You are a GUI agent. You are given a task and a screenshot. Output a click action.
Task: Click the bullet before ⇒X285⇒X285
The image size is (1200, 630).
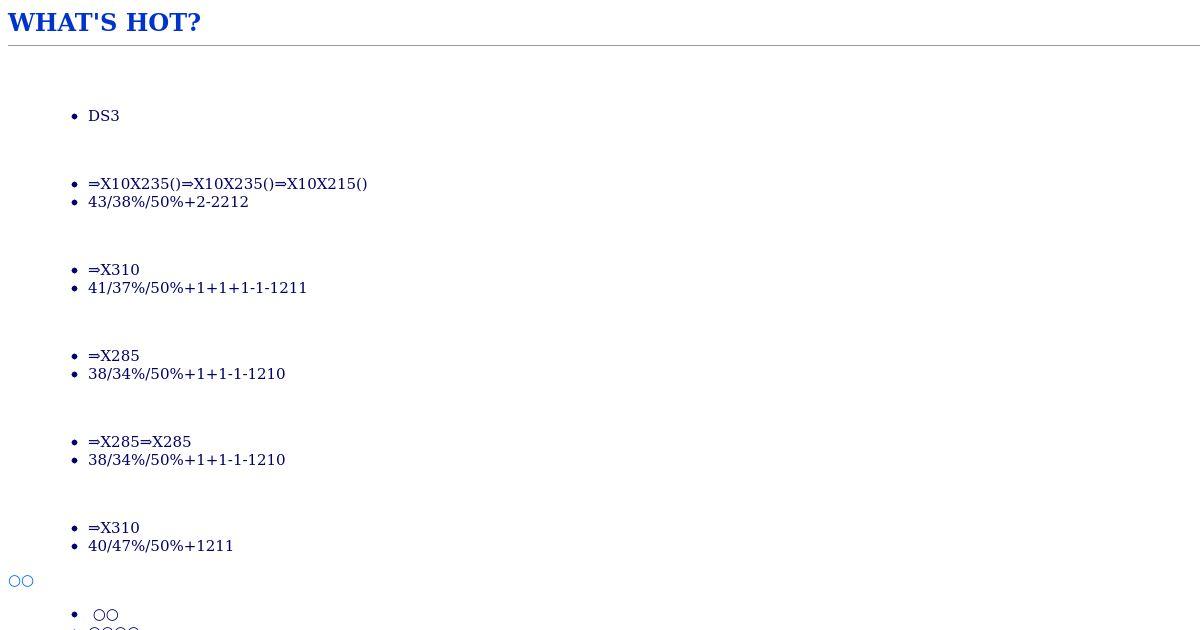coord(75,443)
